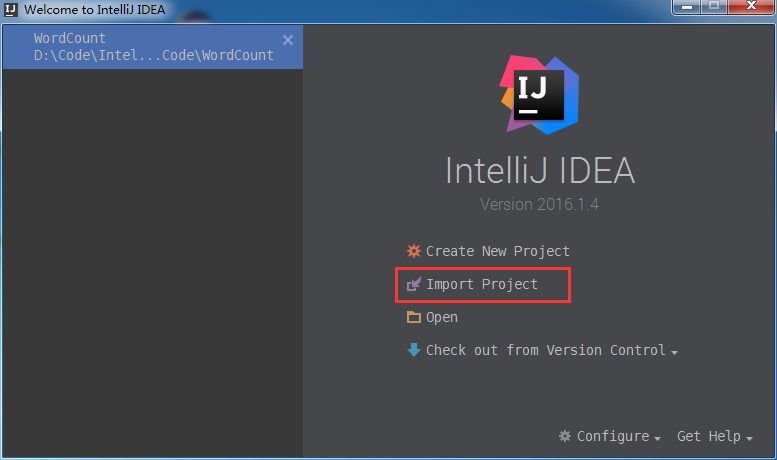Expand the Configure dropdown arrow
Image resolution: width=777 pixels, height=460 pixels.
point(657,439)
